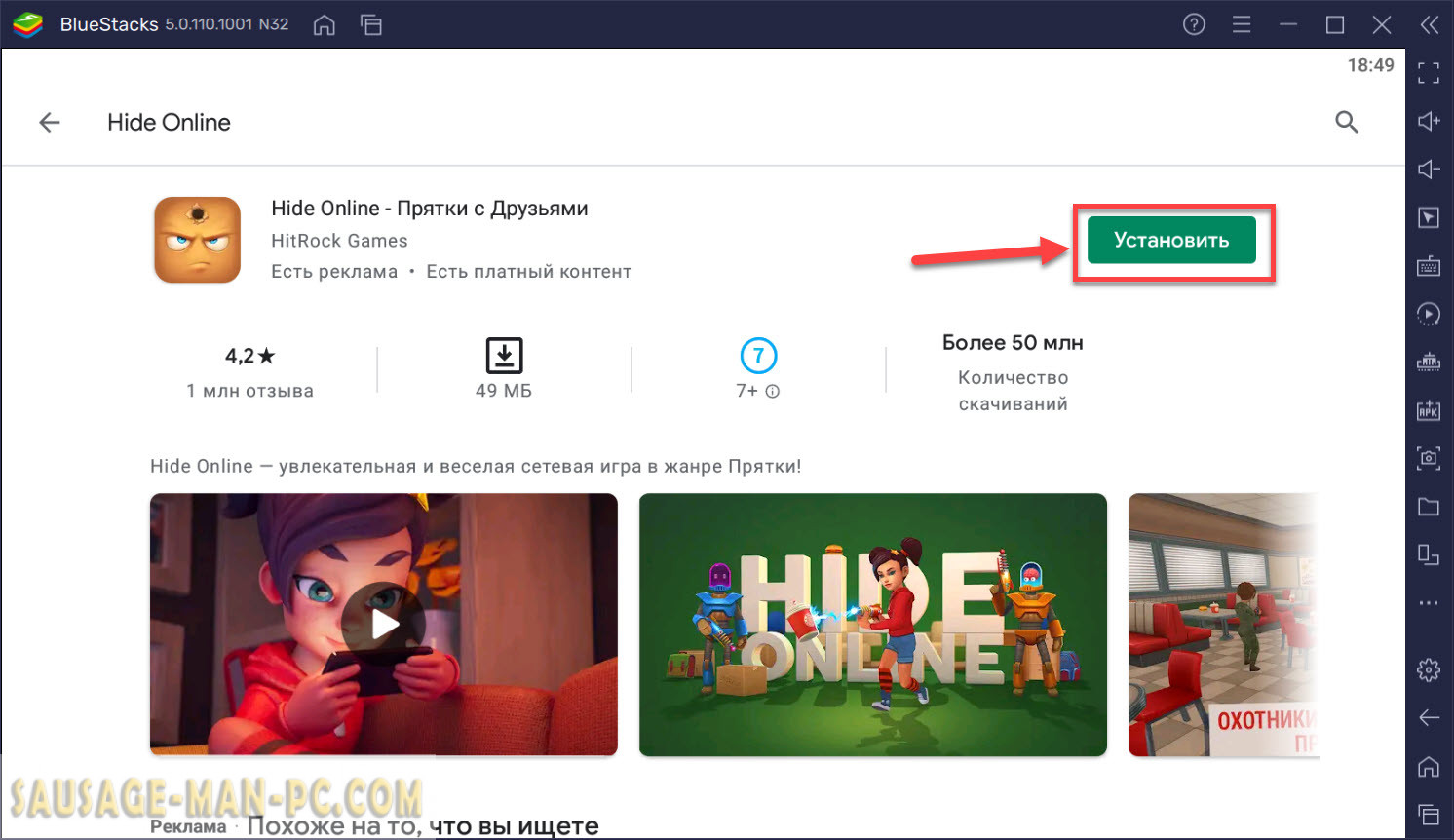1454x840 pixels.
Task: Open the sync operations sidebar icon
Action: (x=1429, y=314)
